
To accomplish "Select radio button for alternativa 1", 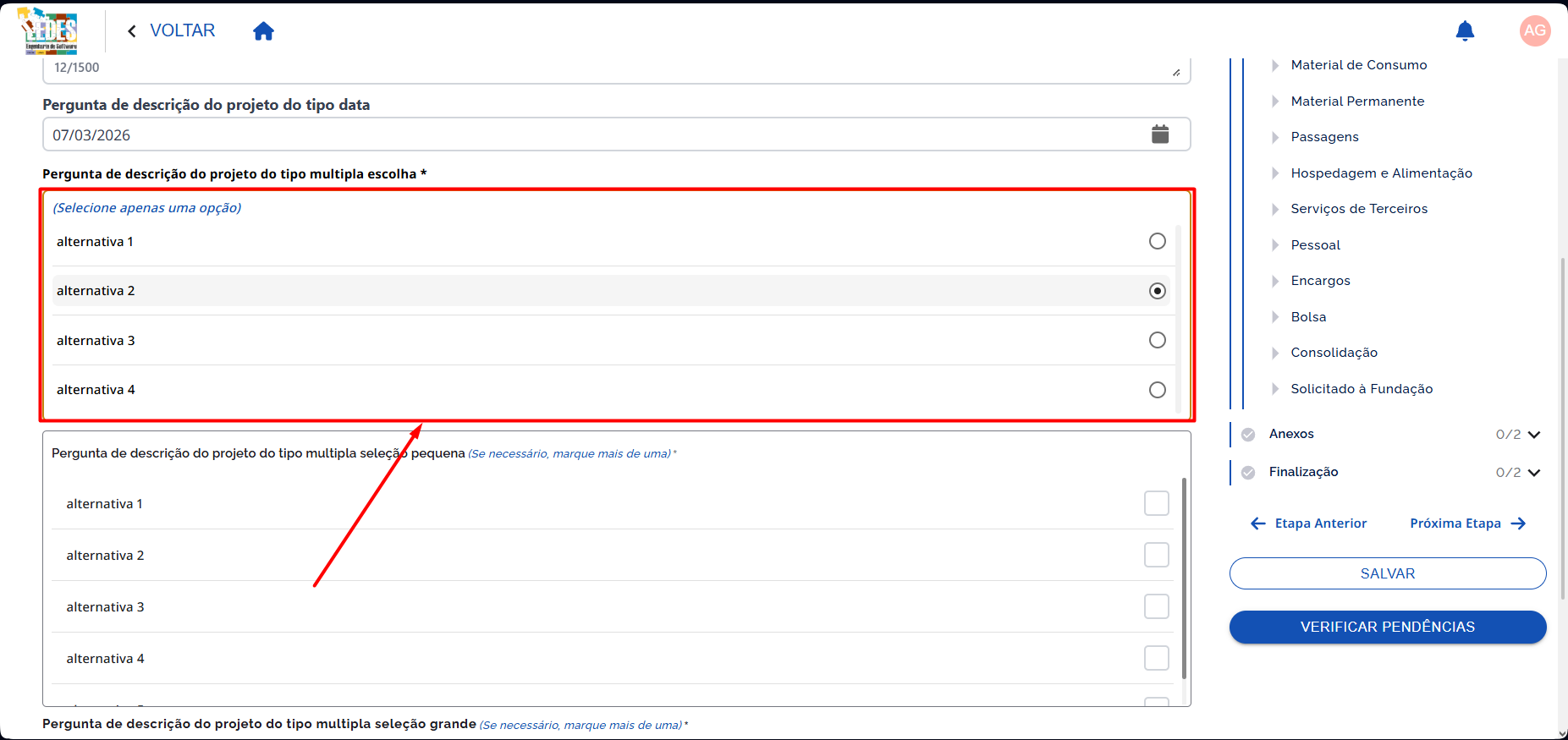I will (x=1158, y=241).
